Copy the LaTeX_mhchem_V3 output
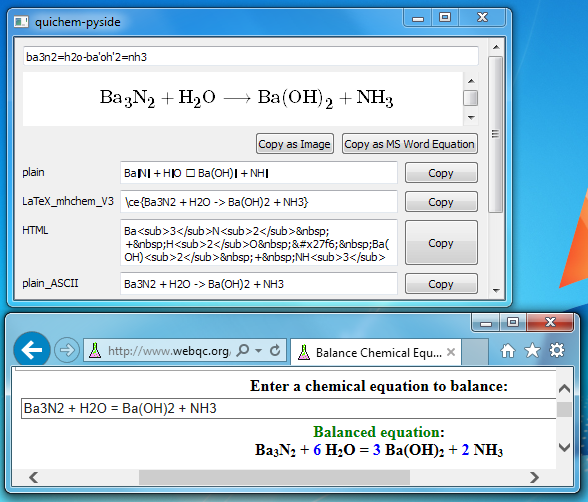Viewport: 588px width, 502px height. point(441,202)
